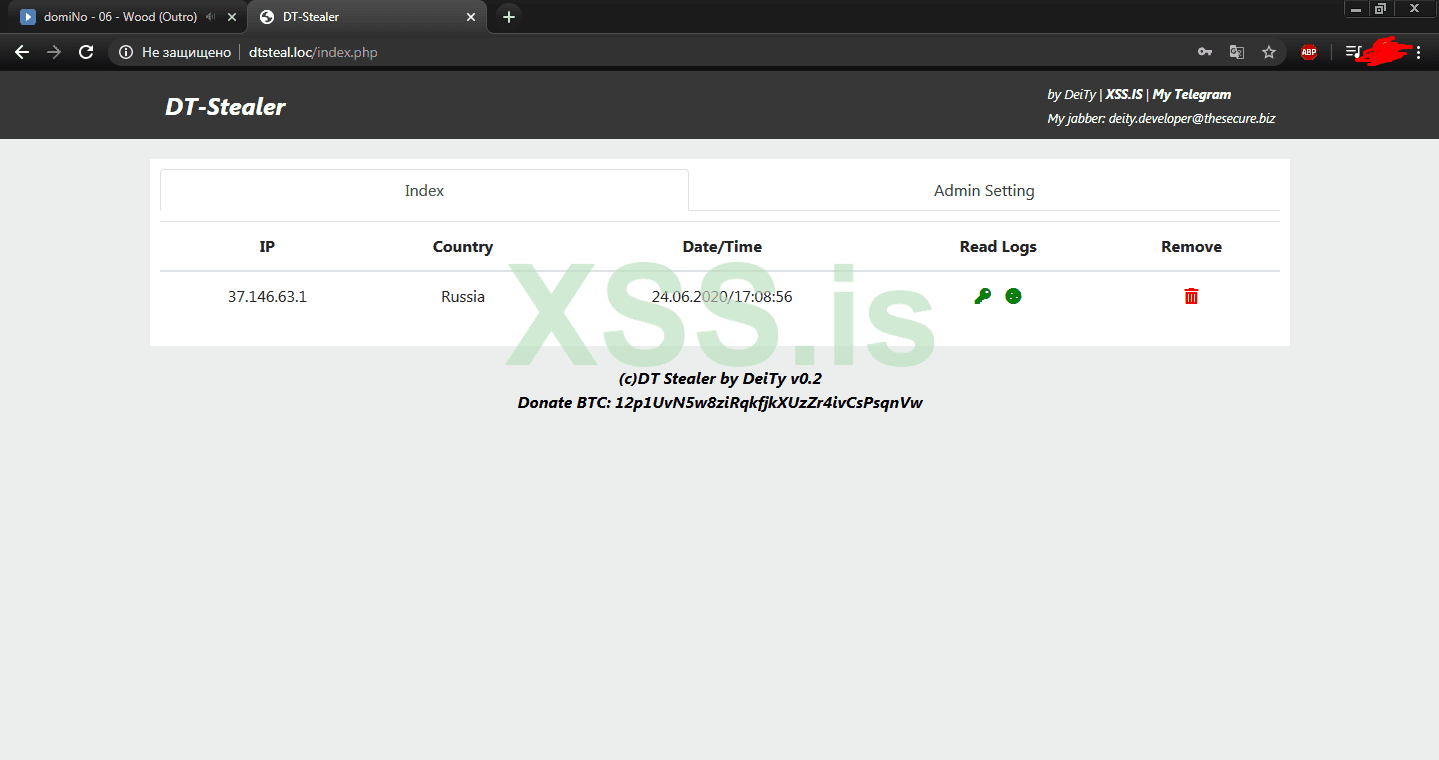This screenshot has height=760, width=1439.
Task: Open the green cookies icon for 37.146.63.1
Action: pos(1013,296)
